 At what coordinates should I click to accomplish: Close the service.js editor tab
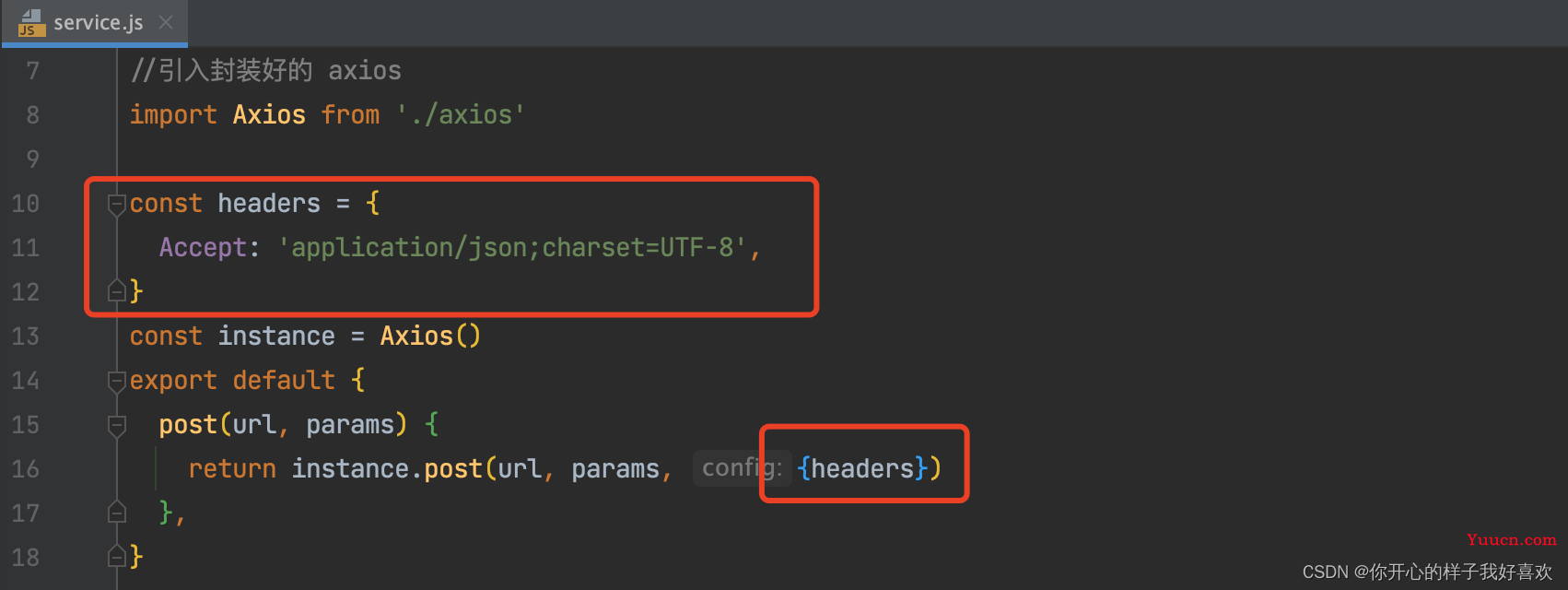pyautogui.click(x=166, y=22)
